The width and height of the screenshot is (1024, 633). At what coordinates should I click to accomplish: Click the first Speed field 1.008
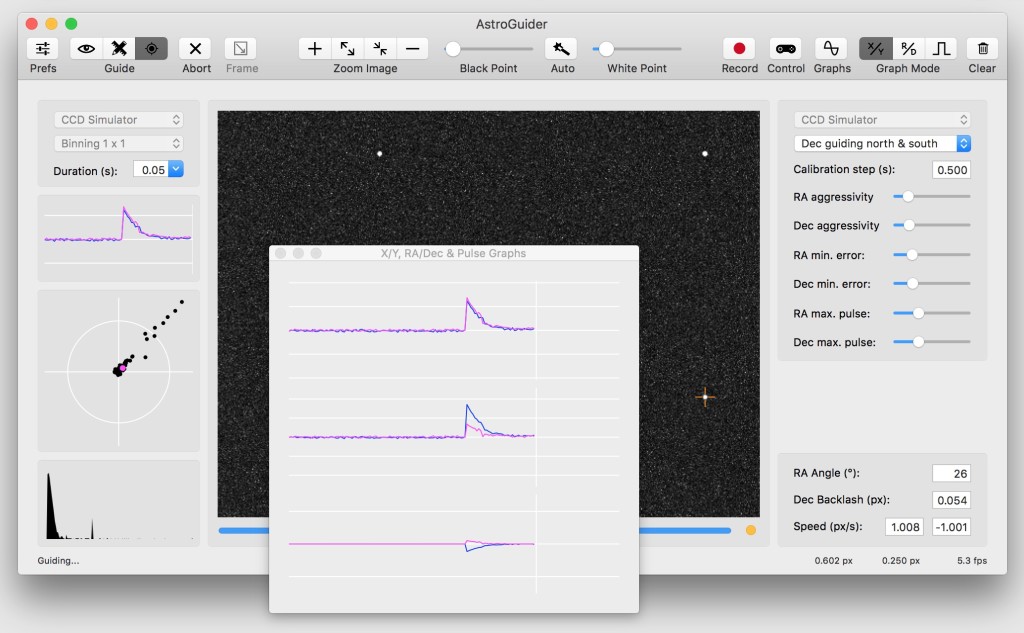coord(904,527)
